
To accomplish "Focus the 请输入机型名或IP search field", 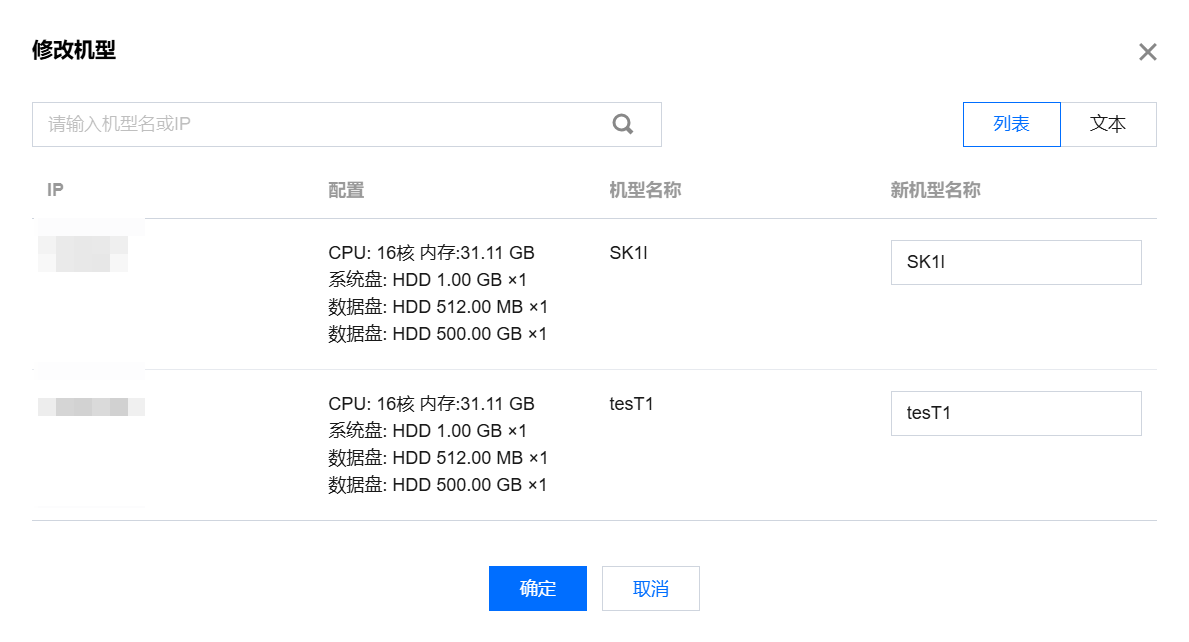I will click(320, 124).
